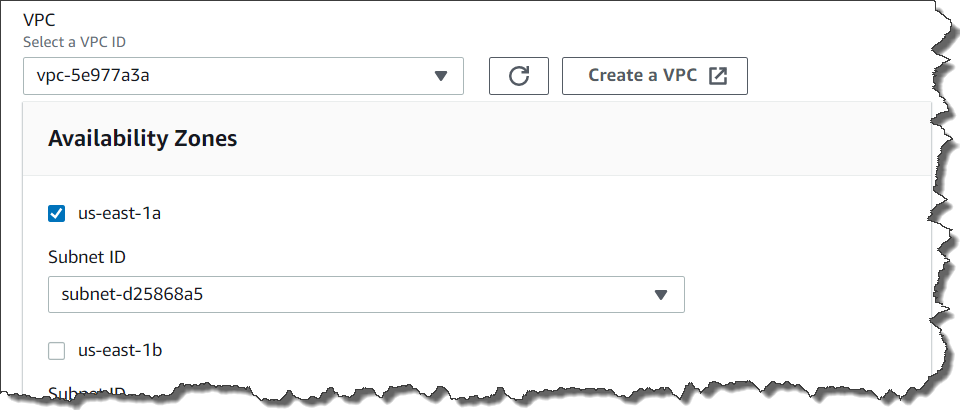Enable the us-east-1b availability zone checkbox
960x410 pixels.
56,351
